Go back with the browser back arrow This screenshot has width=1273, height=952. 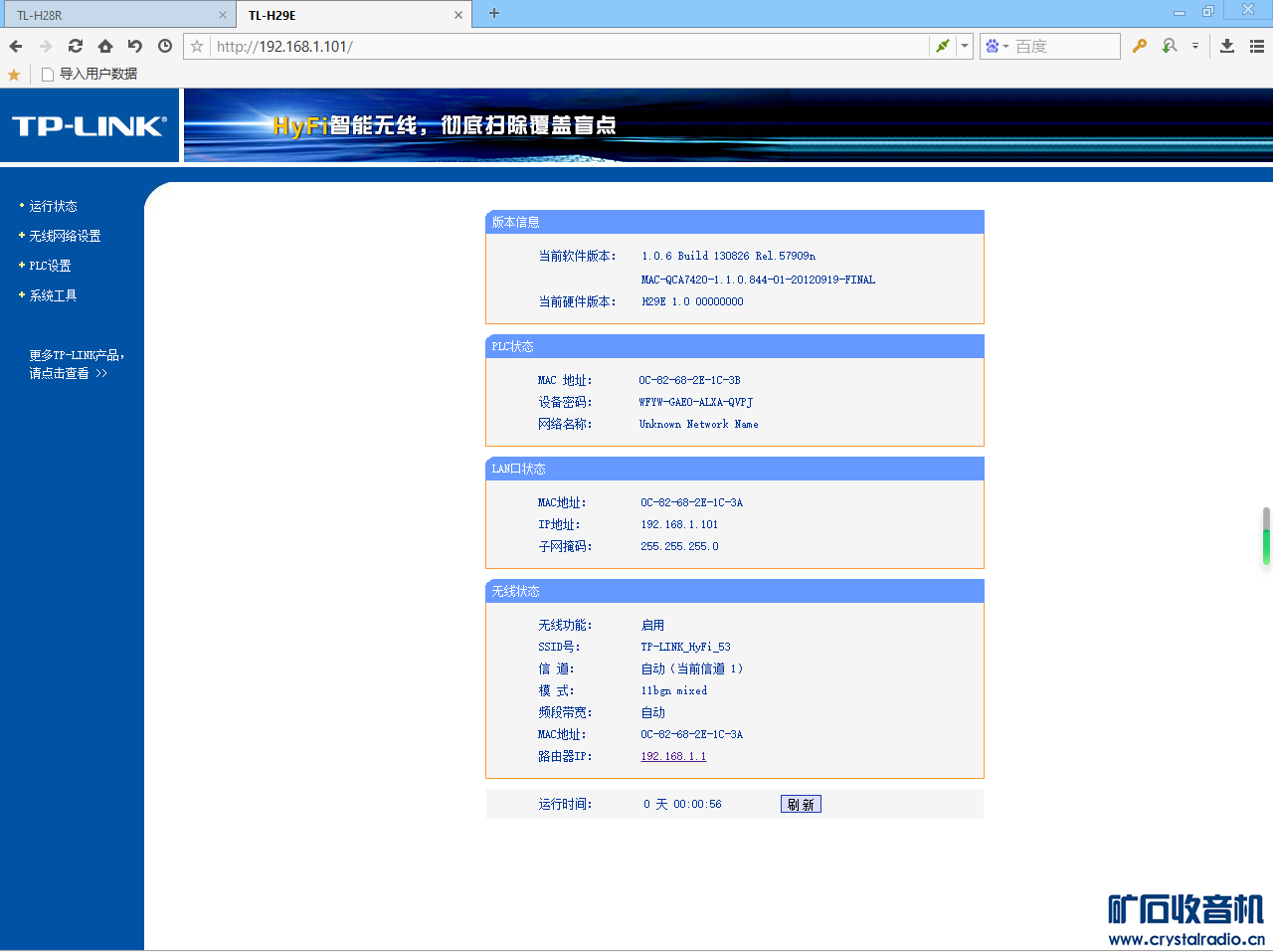[x=16, y=46]
